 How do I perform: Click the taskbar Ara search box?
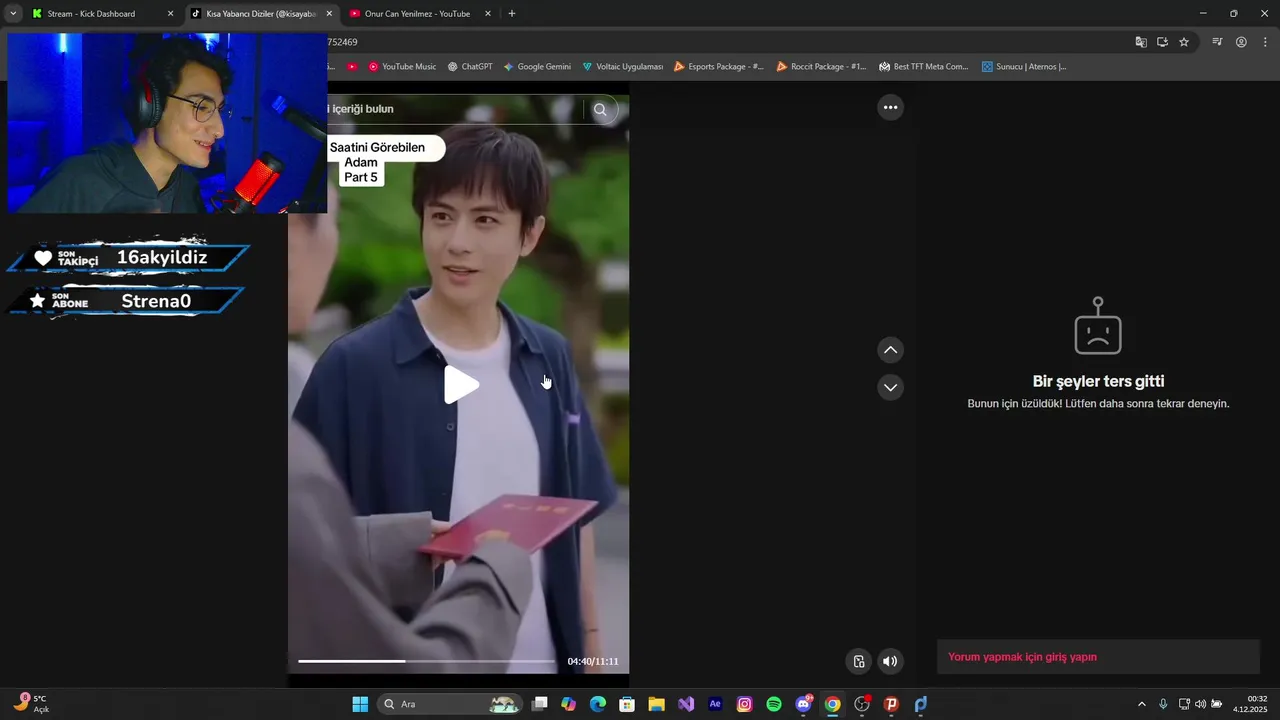coord(450,704)
